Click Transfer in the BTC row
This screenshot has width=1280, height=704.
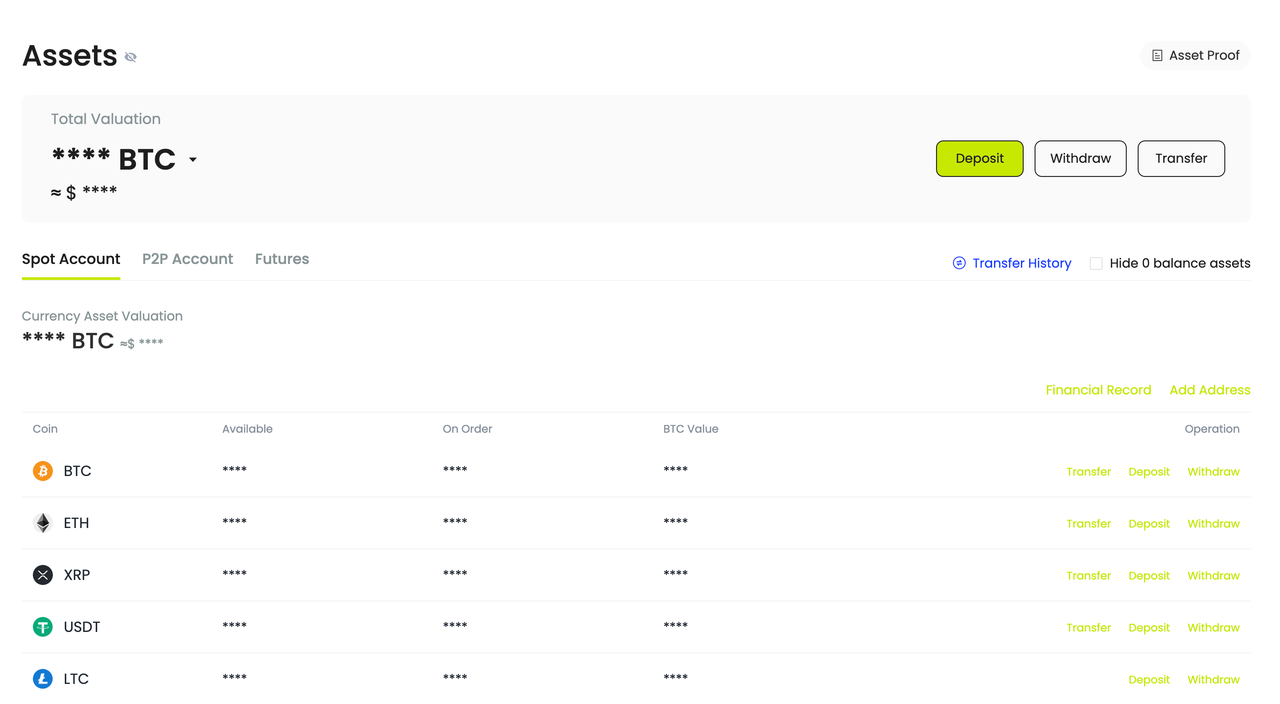[1088, 472]
